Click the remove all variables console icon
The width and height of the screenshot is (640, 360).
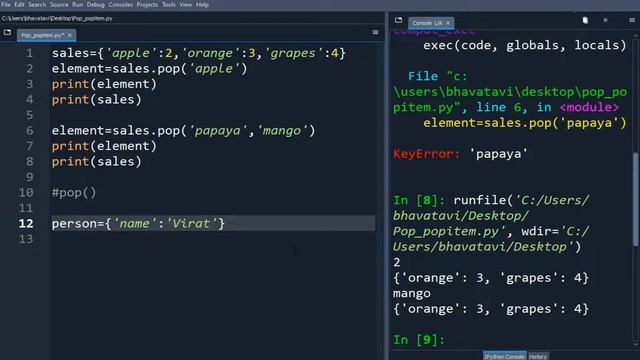pyautogui.click(x=585, y=20)
